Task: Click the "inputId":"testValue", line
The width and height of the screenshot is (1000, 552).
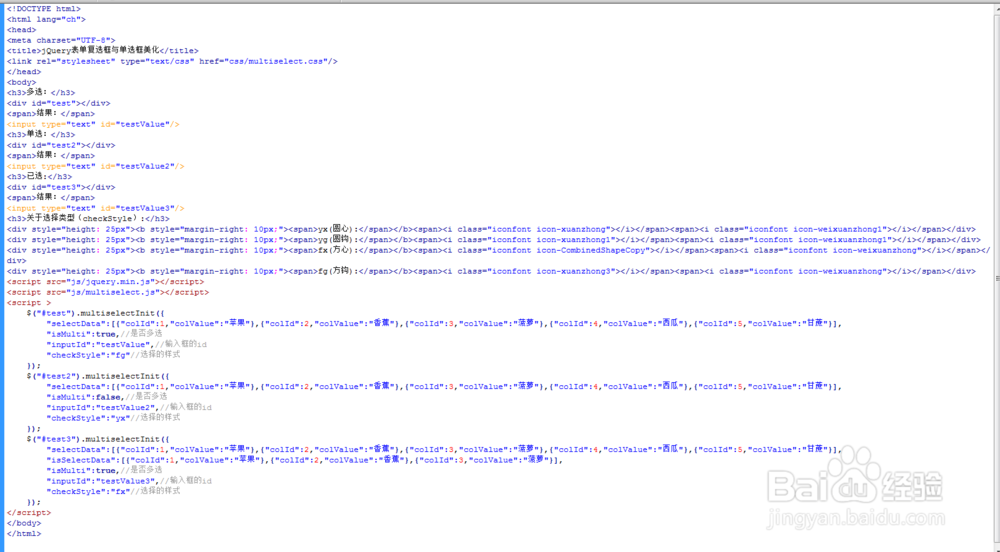Action: (126, 345)
